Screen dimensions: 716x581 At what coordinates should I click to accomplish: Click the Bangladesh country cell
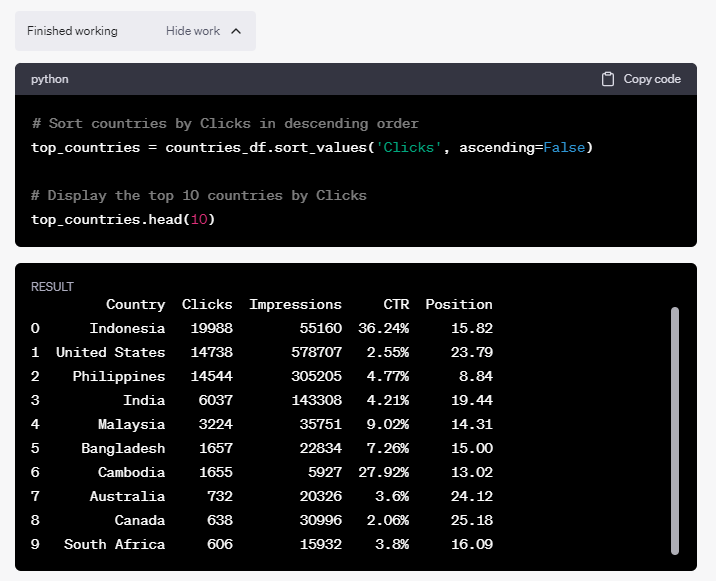coord(123,448)
